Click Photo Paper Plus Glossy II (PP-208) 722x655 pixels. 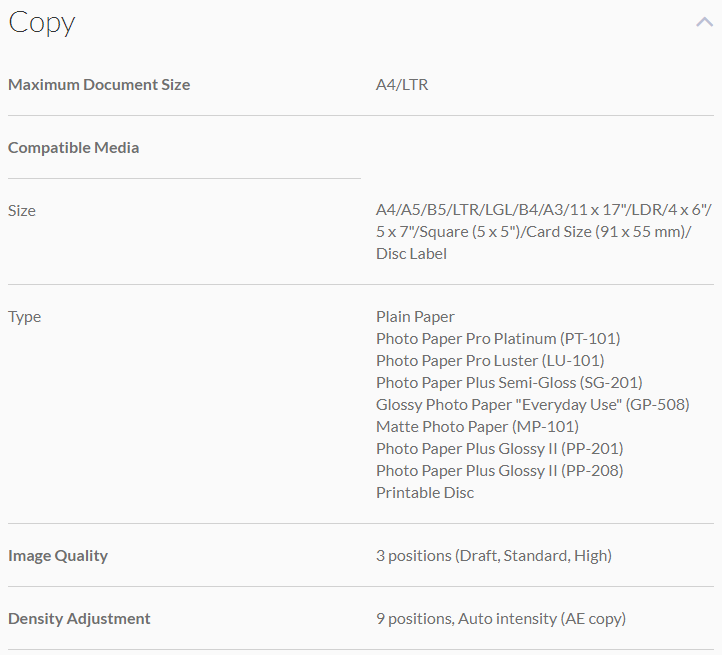tap(499, 470)
